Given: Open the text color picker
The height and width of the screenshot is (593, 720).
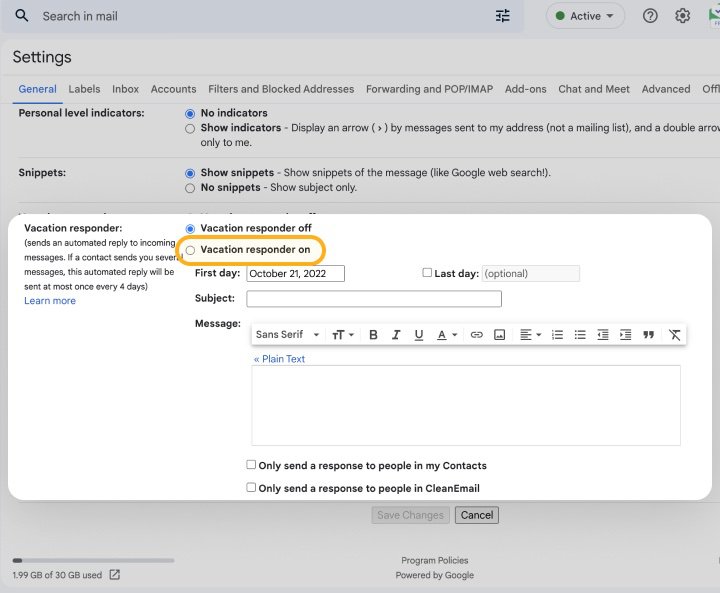Looking at the screenshot, I should point(446,335).
